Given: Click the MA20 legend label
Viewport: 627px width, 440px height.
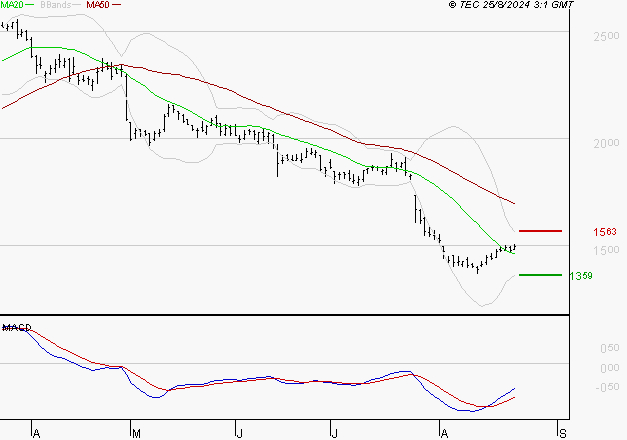Looking at the screenshot, I should tap(12, 5).
